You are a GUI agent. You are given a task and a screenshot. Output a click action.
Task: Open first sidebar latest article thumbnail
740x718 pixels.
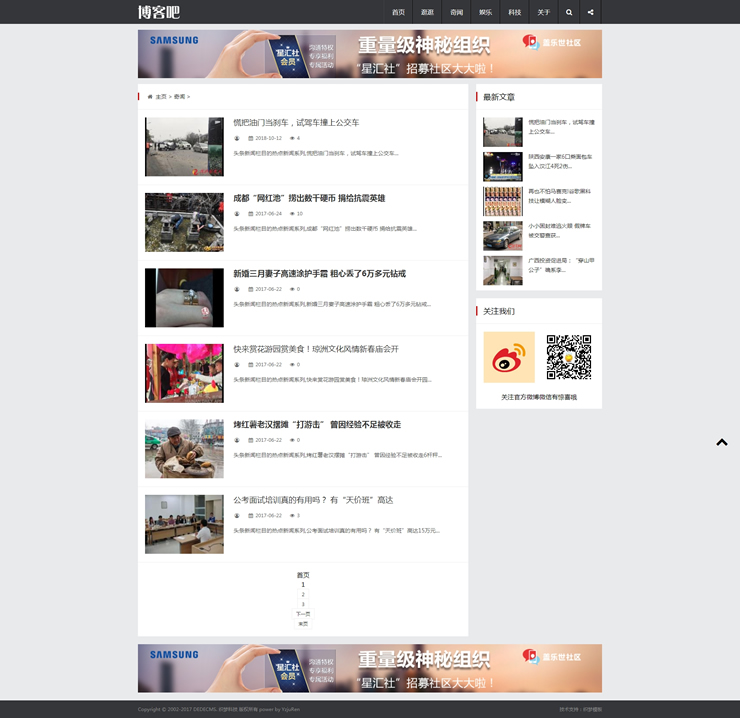(x=502, y=132)
